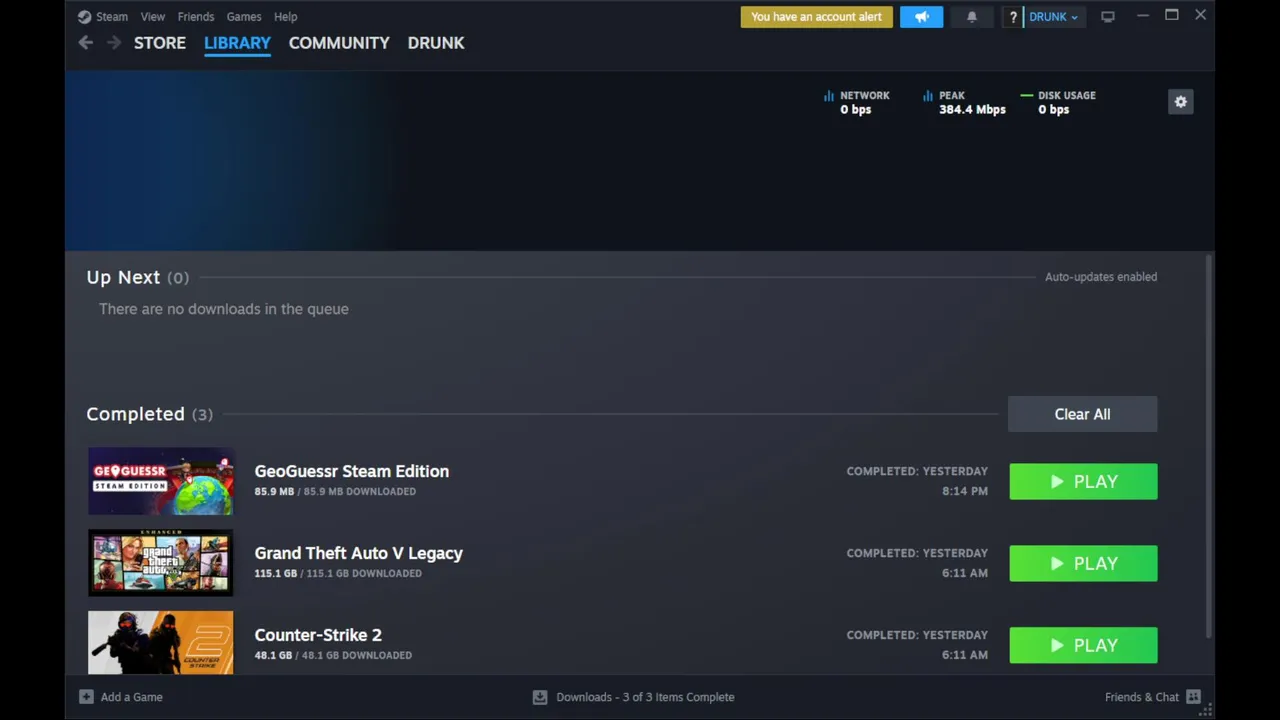The image size is (1280, 720).
Task: Click the Auto-updates enabled label
Action: (x=1101, y=277)
